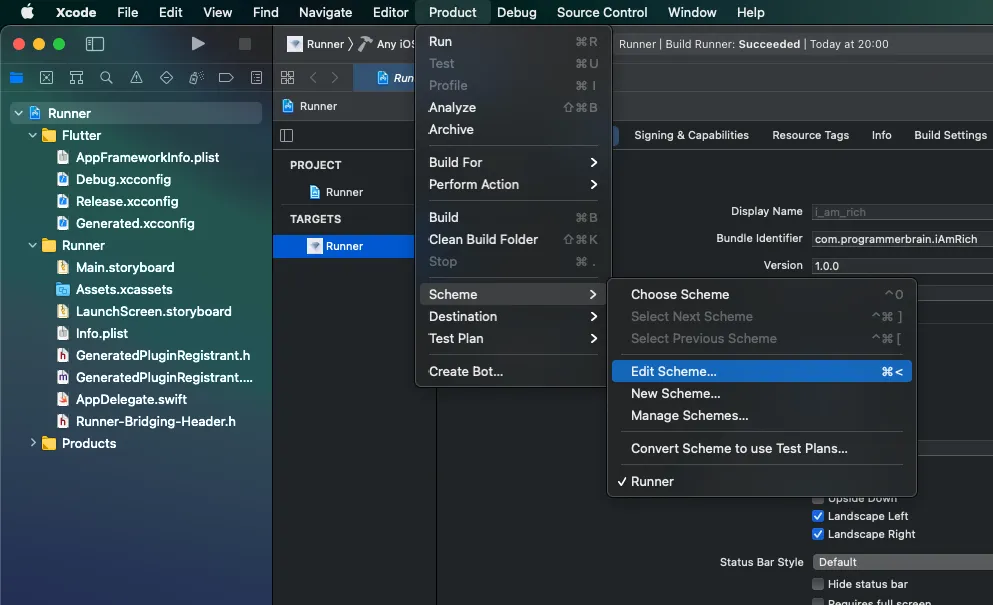
Task: Uncheck the Landscape Left checkbox
Action: point(818,516)
